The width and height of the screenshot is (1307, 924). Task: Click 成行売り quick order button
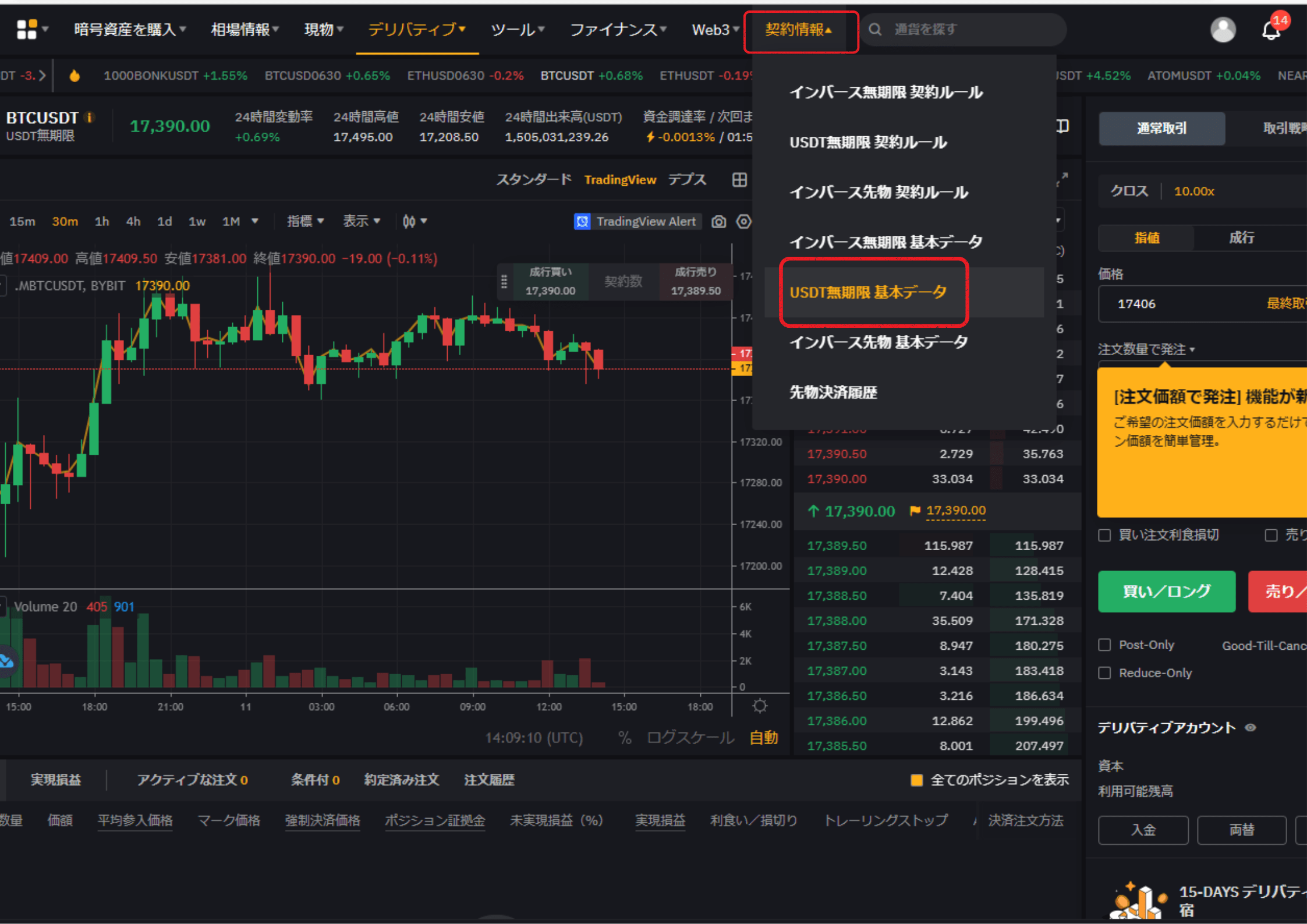[695, 282]
